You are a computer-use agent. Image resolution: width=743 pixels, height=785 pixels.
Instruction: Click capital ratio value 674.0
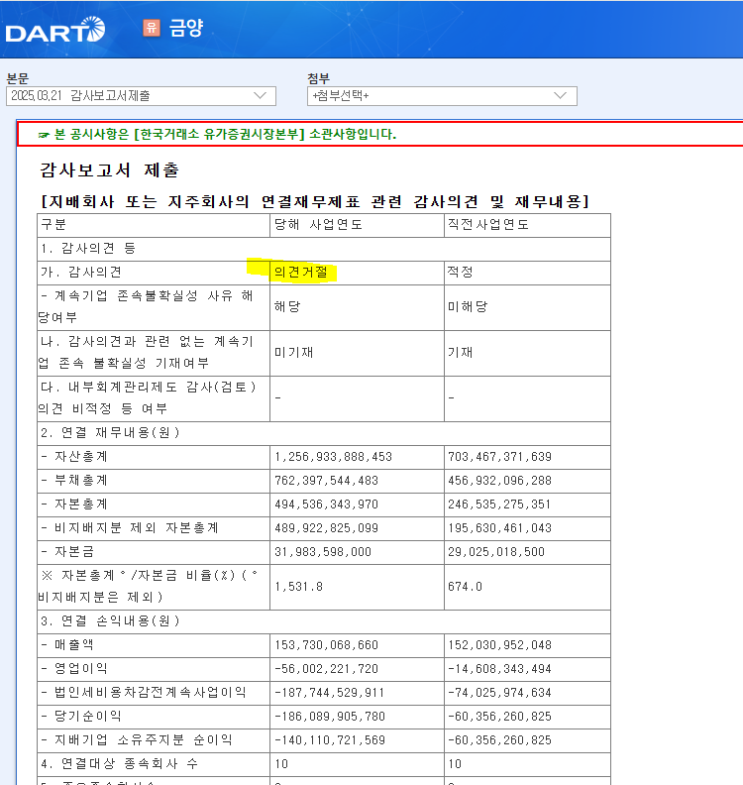(465, 586)
